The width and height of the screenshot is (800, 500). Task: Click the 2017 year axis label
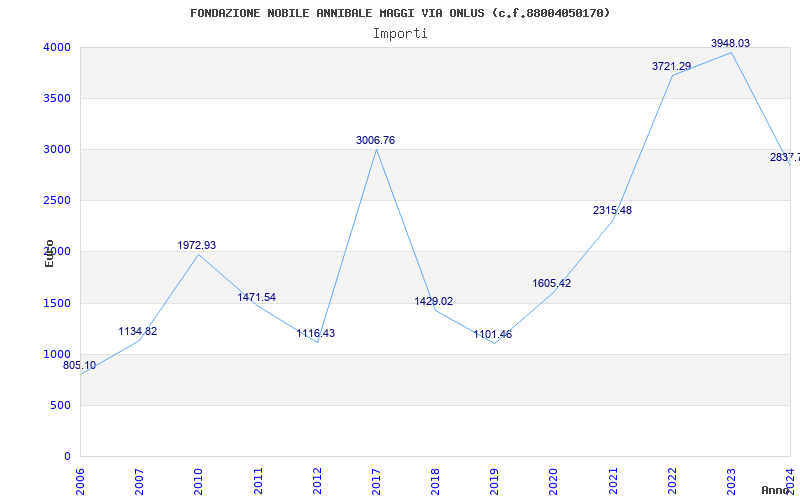click(377, 481)
